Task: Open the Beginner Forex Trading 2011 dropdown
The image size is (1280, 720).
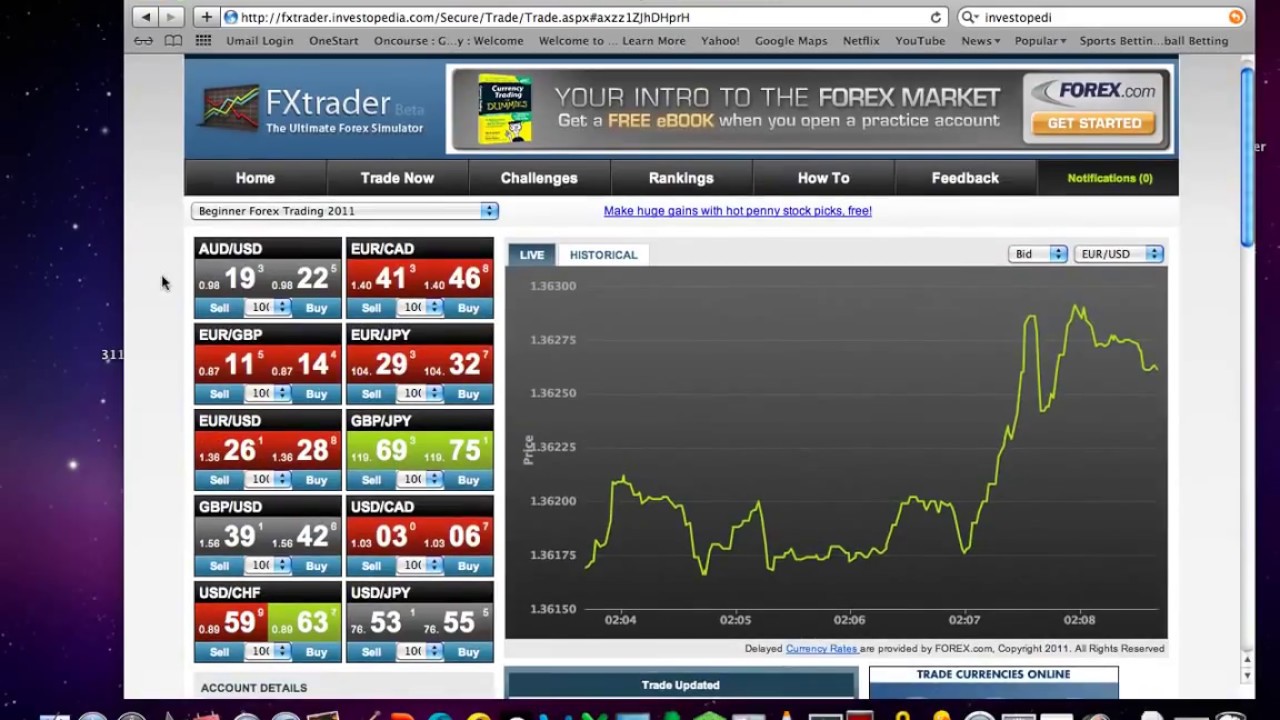Action: click(344, 211)
